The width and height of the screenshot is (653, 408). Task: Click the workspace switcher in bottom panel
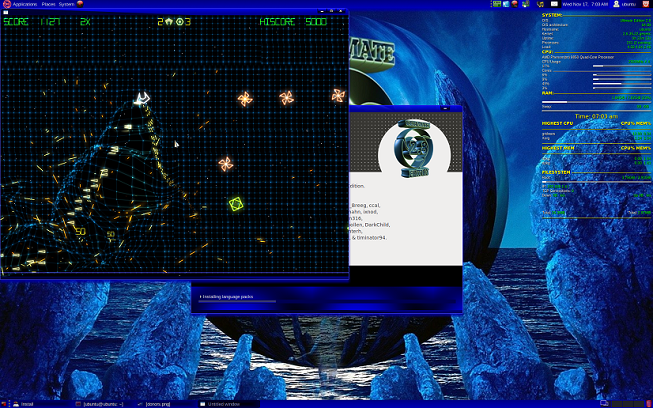626,404
